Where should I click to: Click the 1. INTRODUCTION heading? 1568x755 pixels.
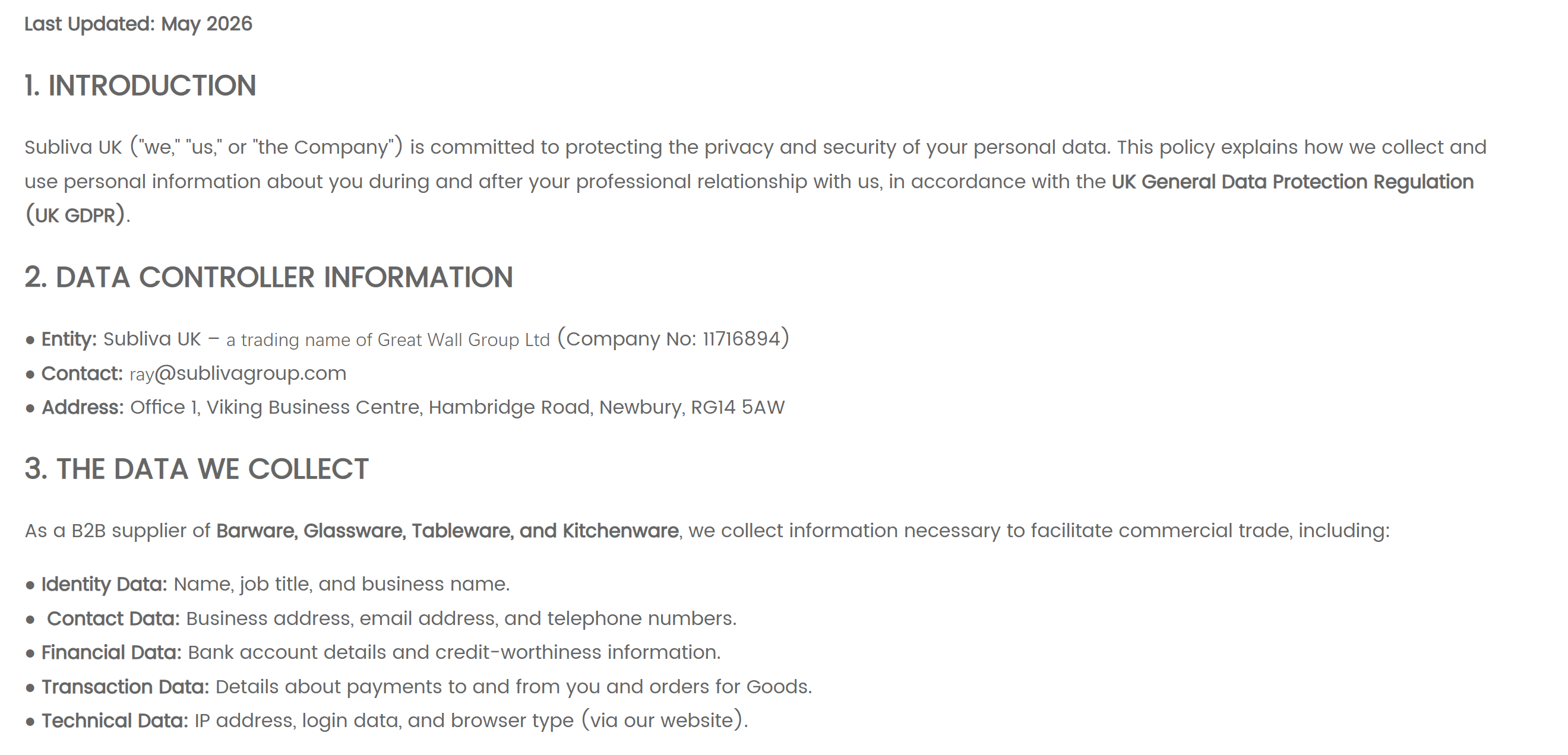(140, 85)
